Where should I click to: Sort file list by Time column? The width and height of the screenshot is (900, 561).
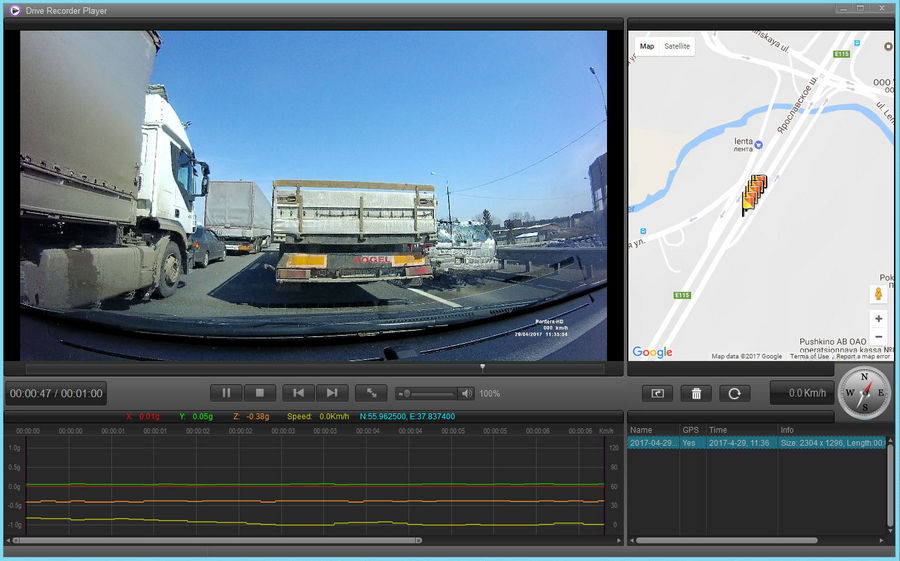tap(742, 430)
